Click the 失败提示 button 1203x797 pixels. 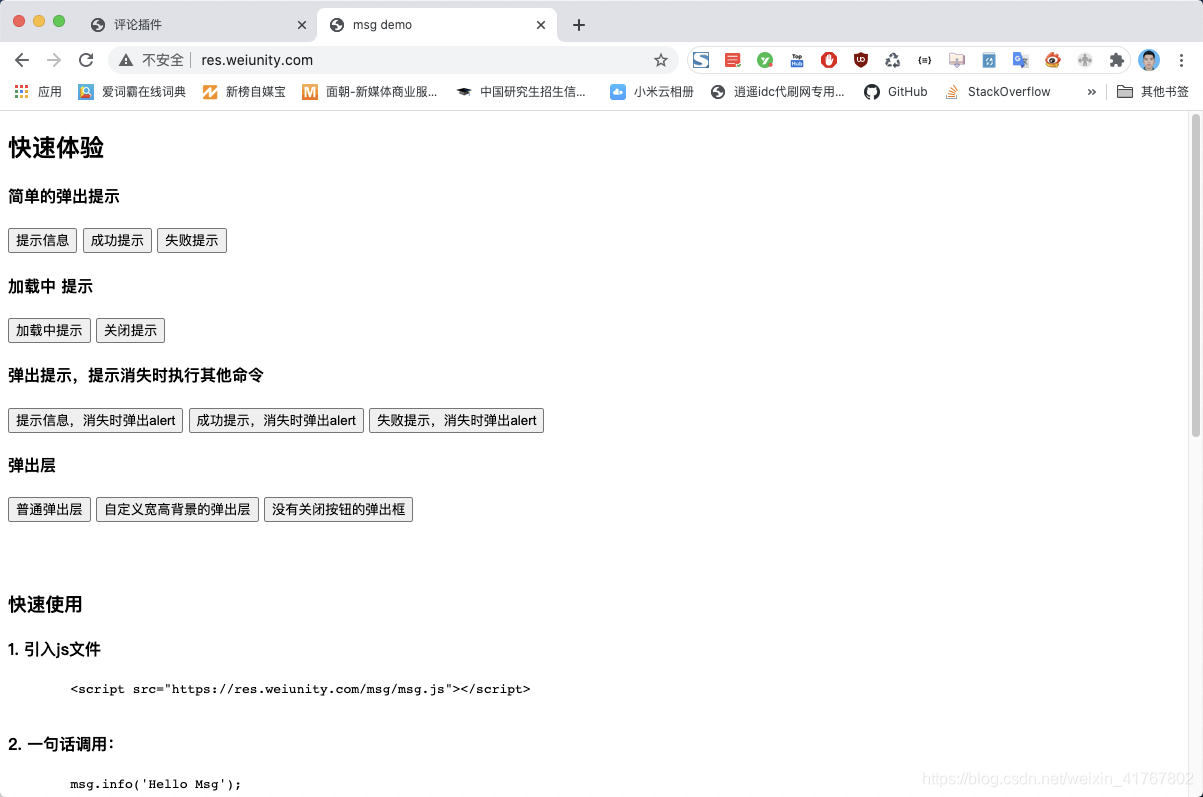coord(192,240)
